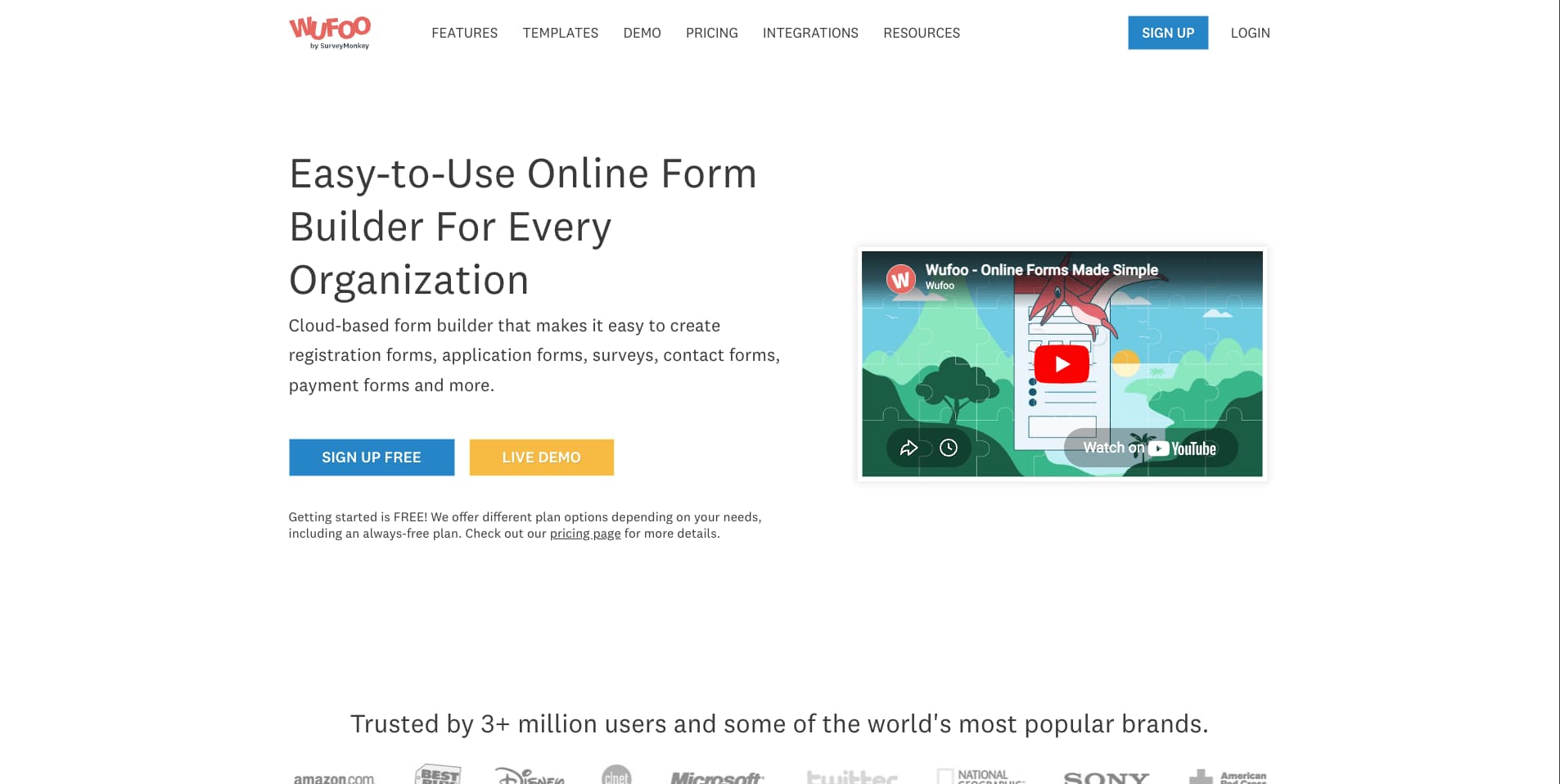
Task: Click the Sony brand logo
Action: [x=1107, y=777]
